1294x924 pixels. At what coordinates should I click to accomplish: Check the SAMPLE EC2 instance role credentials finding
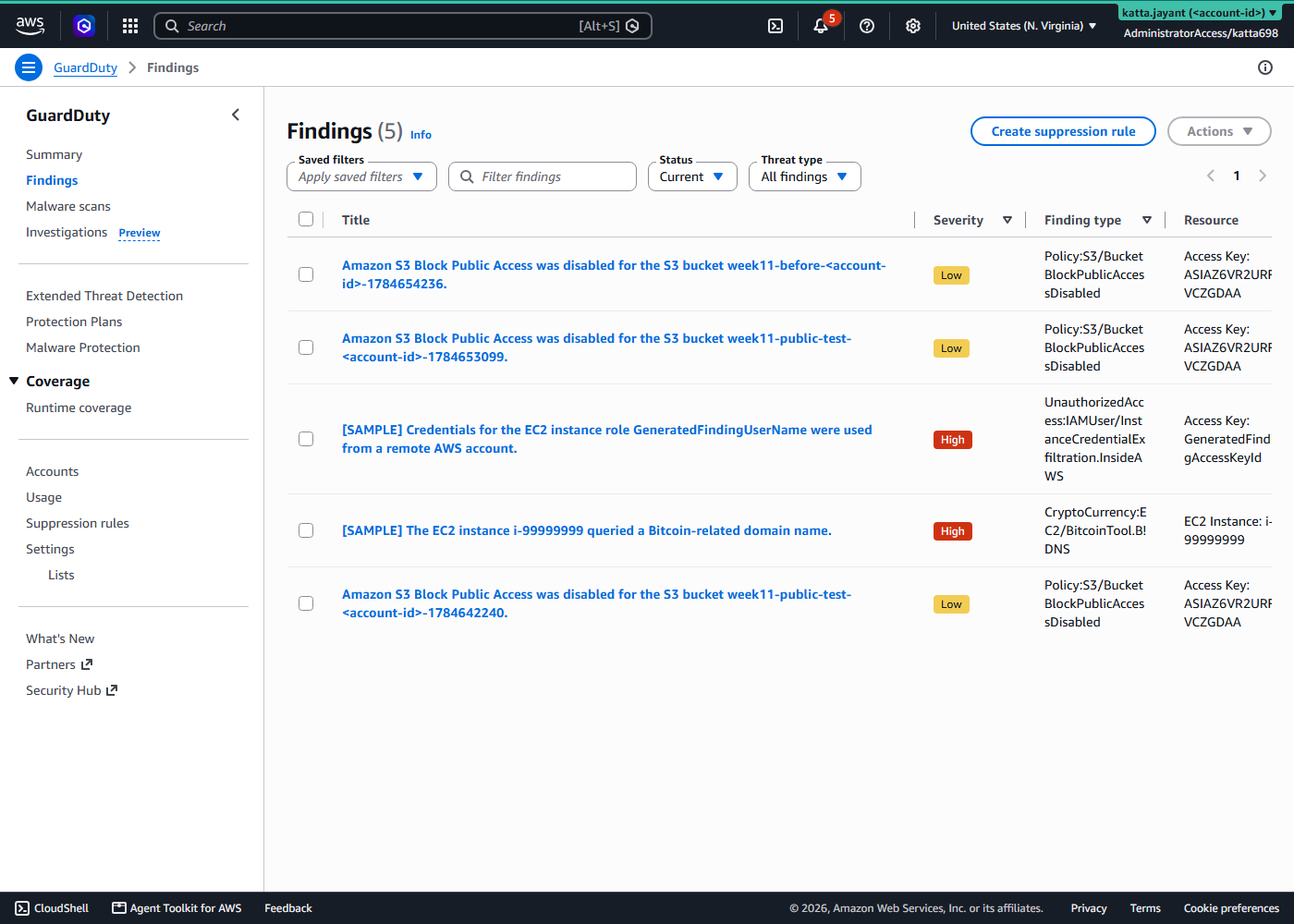(x=306, y=439)
